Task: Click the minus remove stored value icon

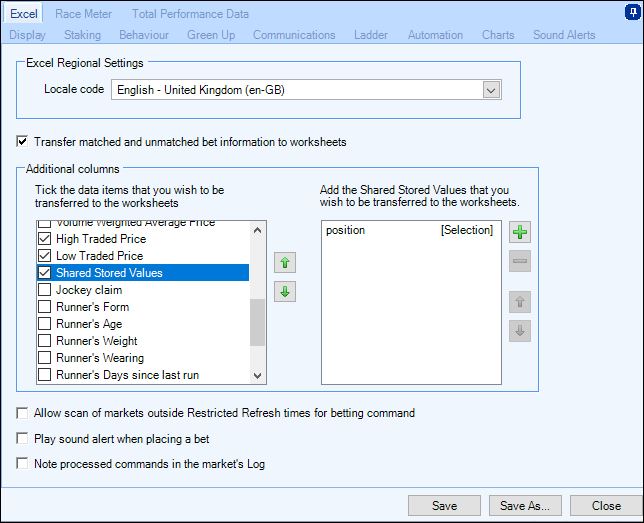Action: [x=520, y=262]
